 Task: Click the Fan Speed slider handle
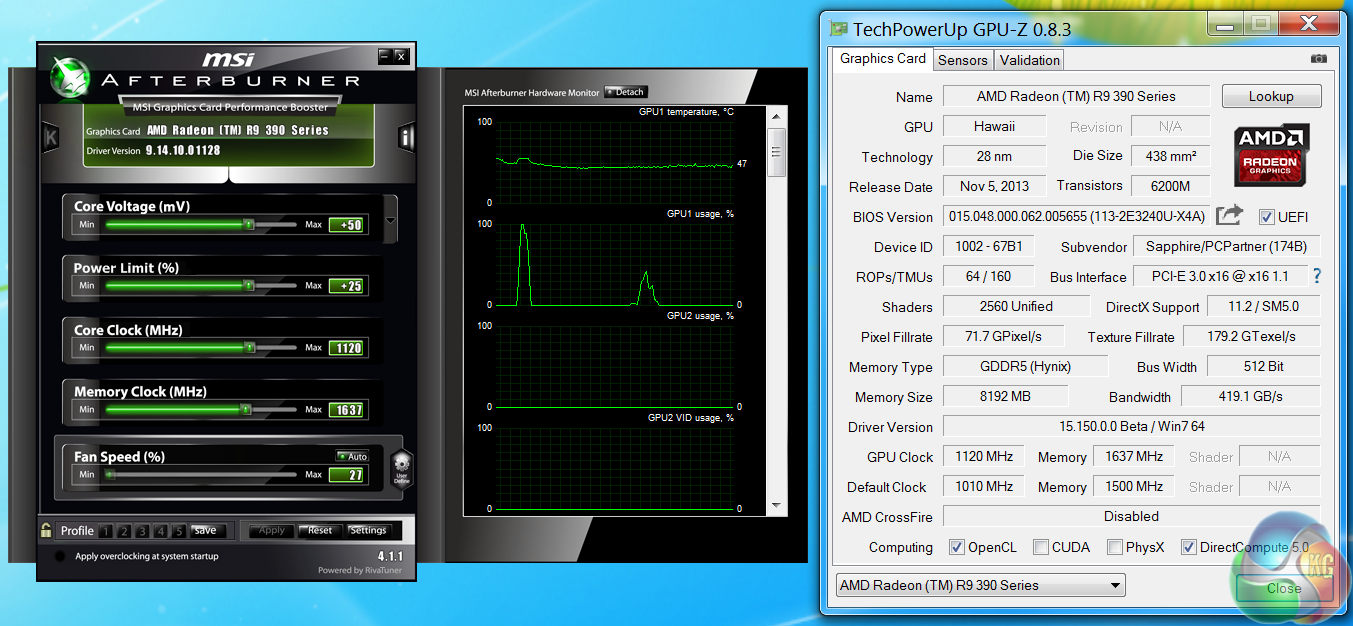pos(110,475)
